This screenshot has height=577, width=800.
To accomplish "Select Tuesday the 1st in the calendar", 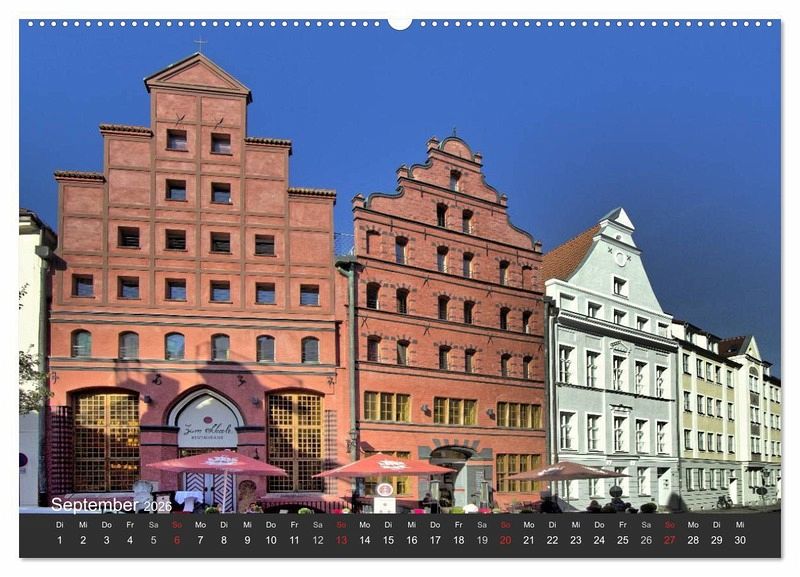I will 59,540.
